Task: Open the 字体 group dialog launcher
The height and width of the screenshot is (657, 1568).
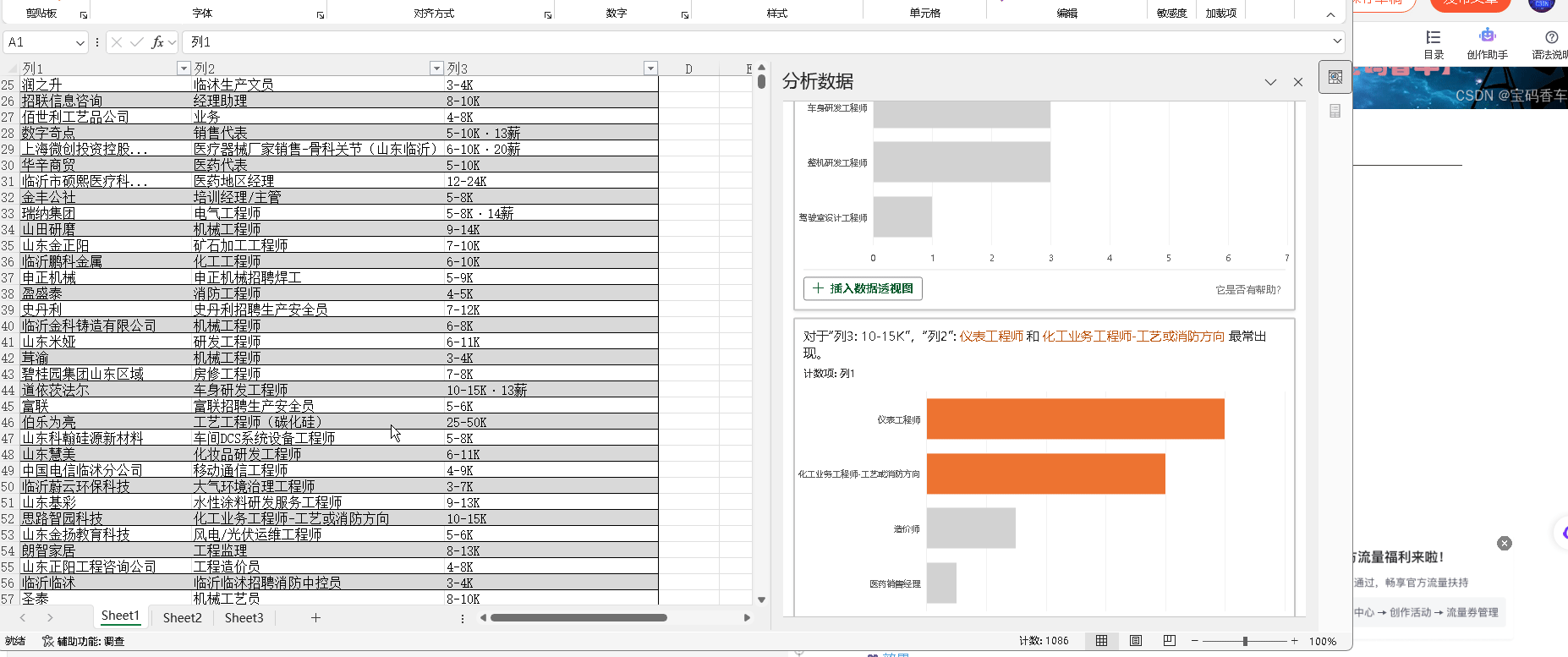Action: click(x=321, y=15)
